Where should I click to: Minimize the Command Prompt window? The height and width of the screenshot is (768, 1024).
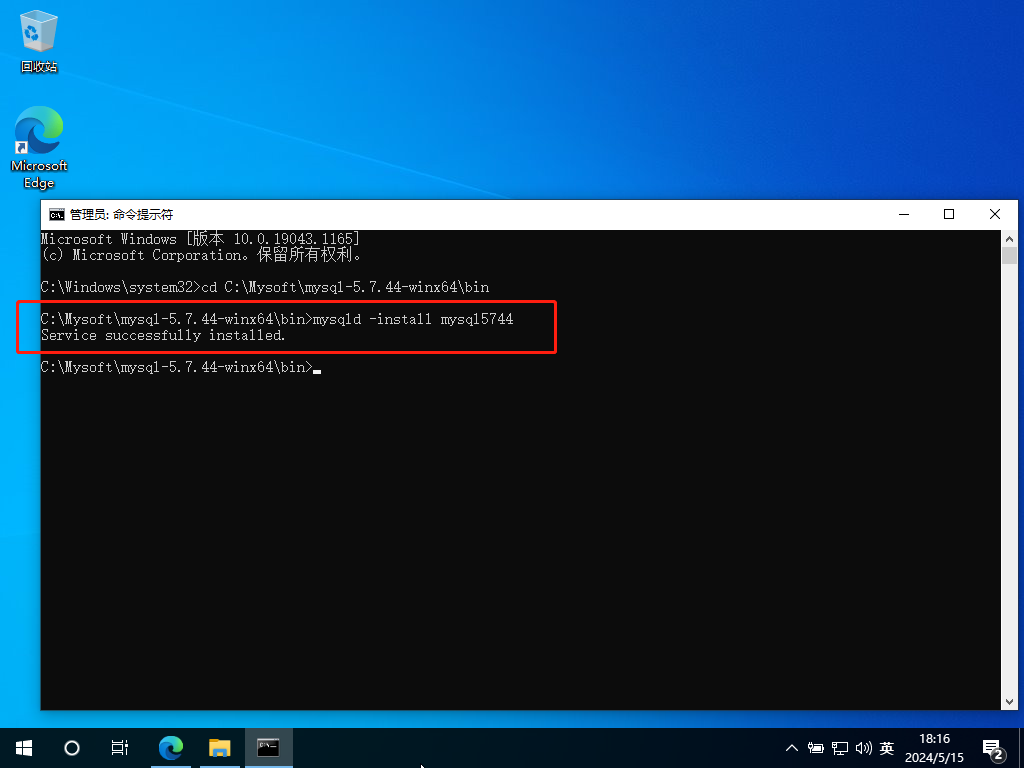click(x=903, y=214)
